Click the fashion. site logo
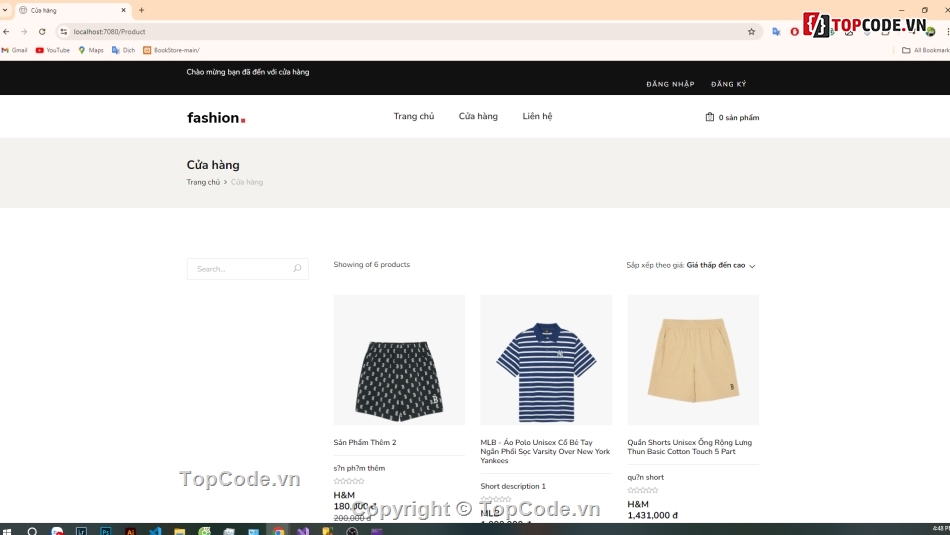Image resolution: width=950 pixels, height=535 pixels. [215, 118]
